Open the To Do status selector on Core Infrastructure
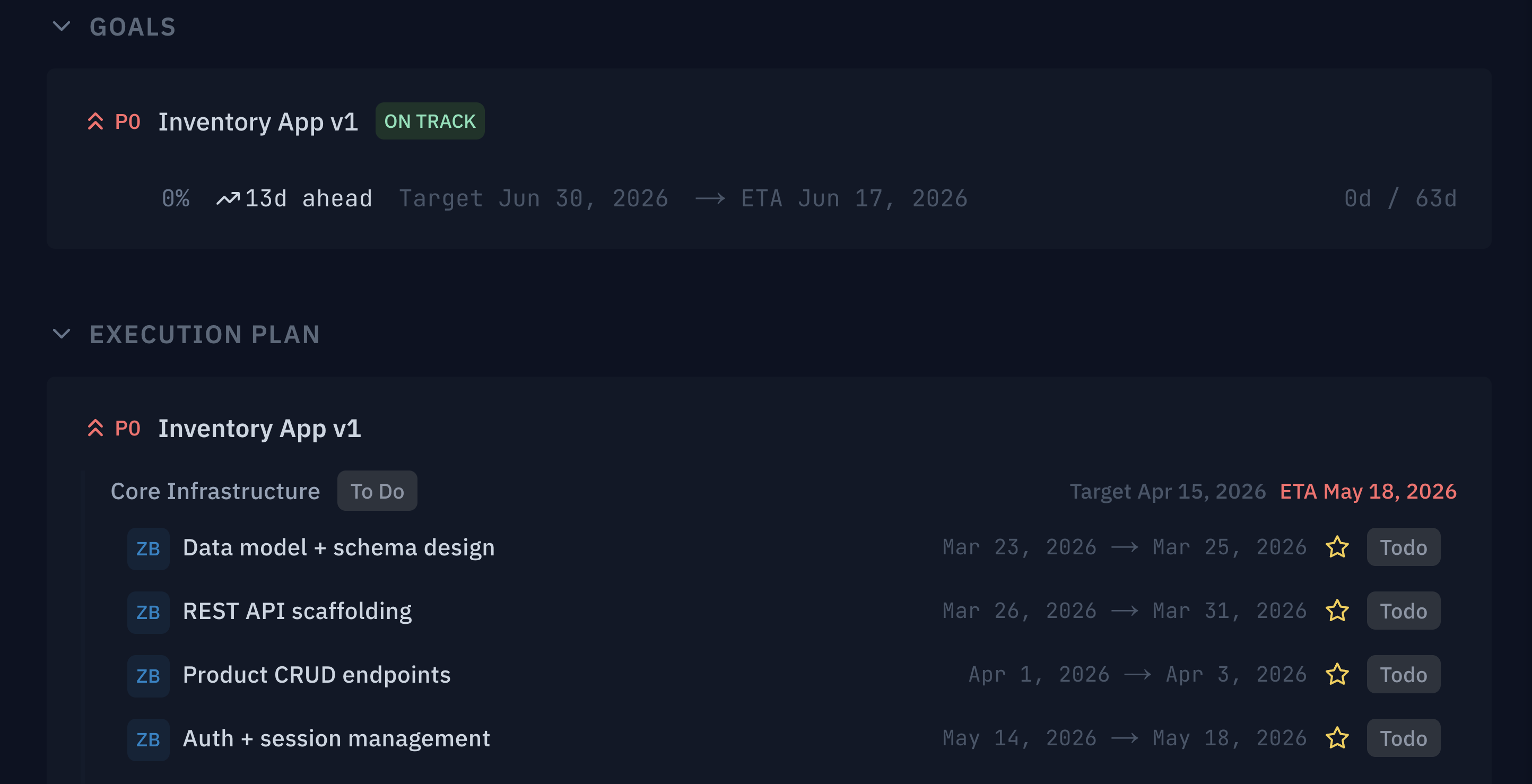This screenshot has height=784, width=1532. pos(377,491)
